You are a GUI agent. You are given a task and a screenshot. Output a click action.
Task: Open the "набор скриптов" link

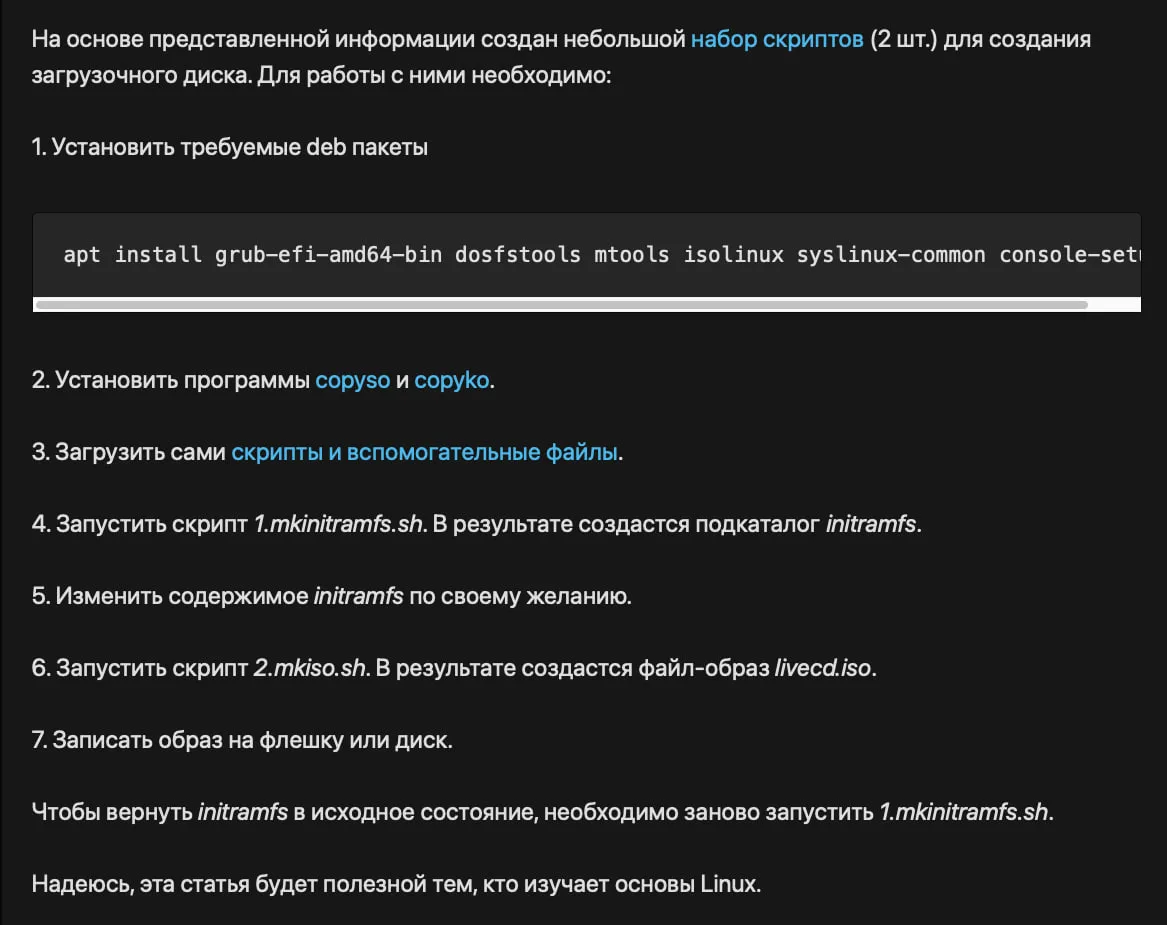click(x=777, y=40)
